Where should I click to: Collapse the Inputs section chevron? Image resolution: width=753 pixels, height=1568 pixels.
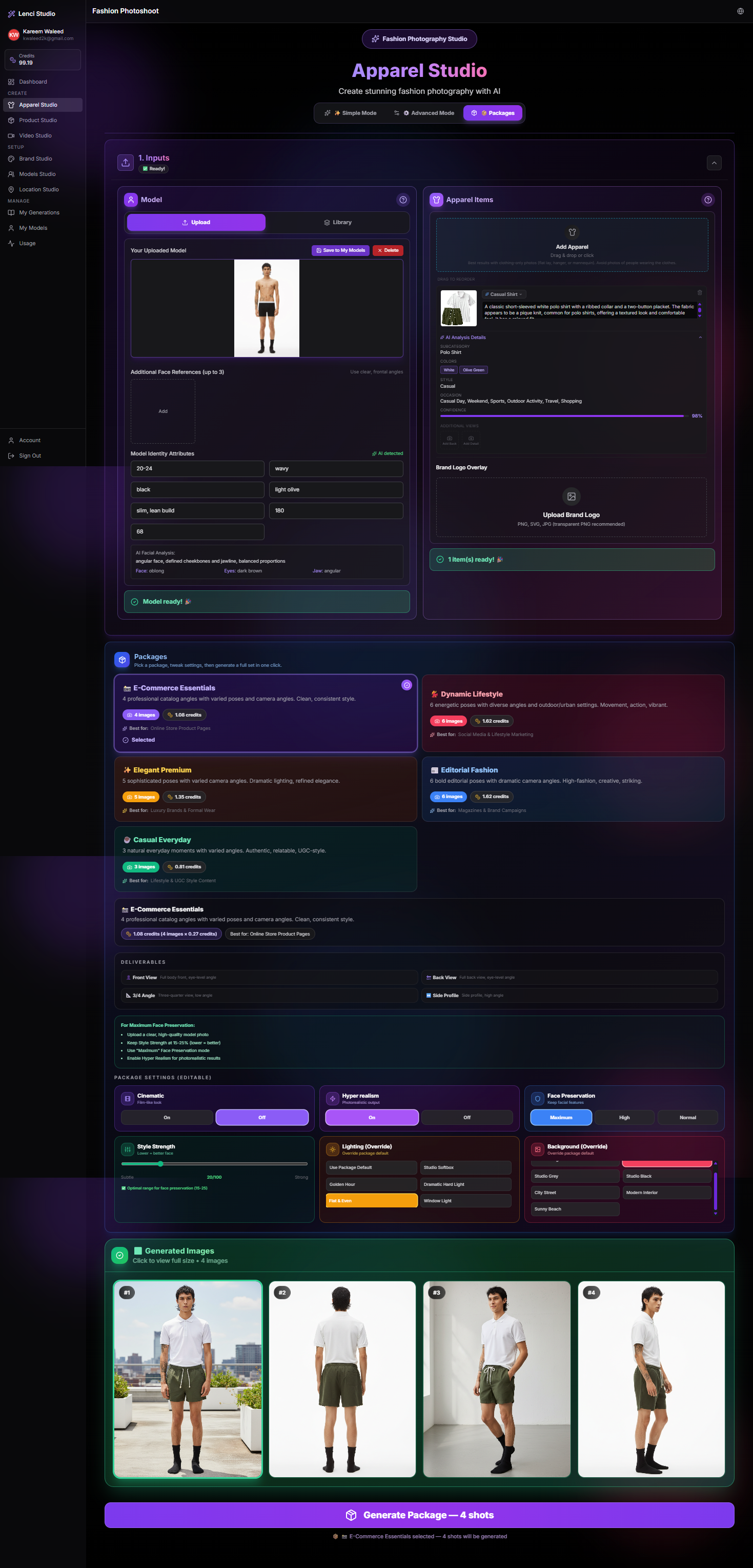point(714,163)
